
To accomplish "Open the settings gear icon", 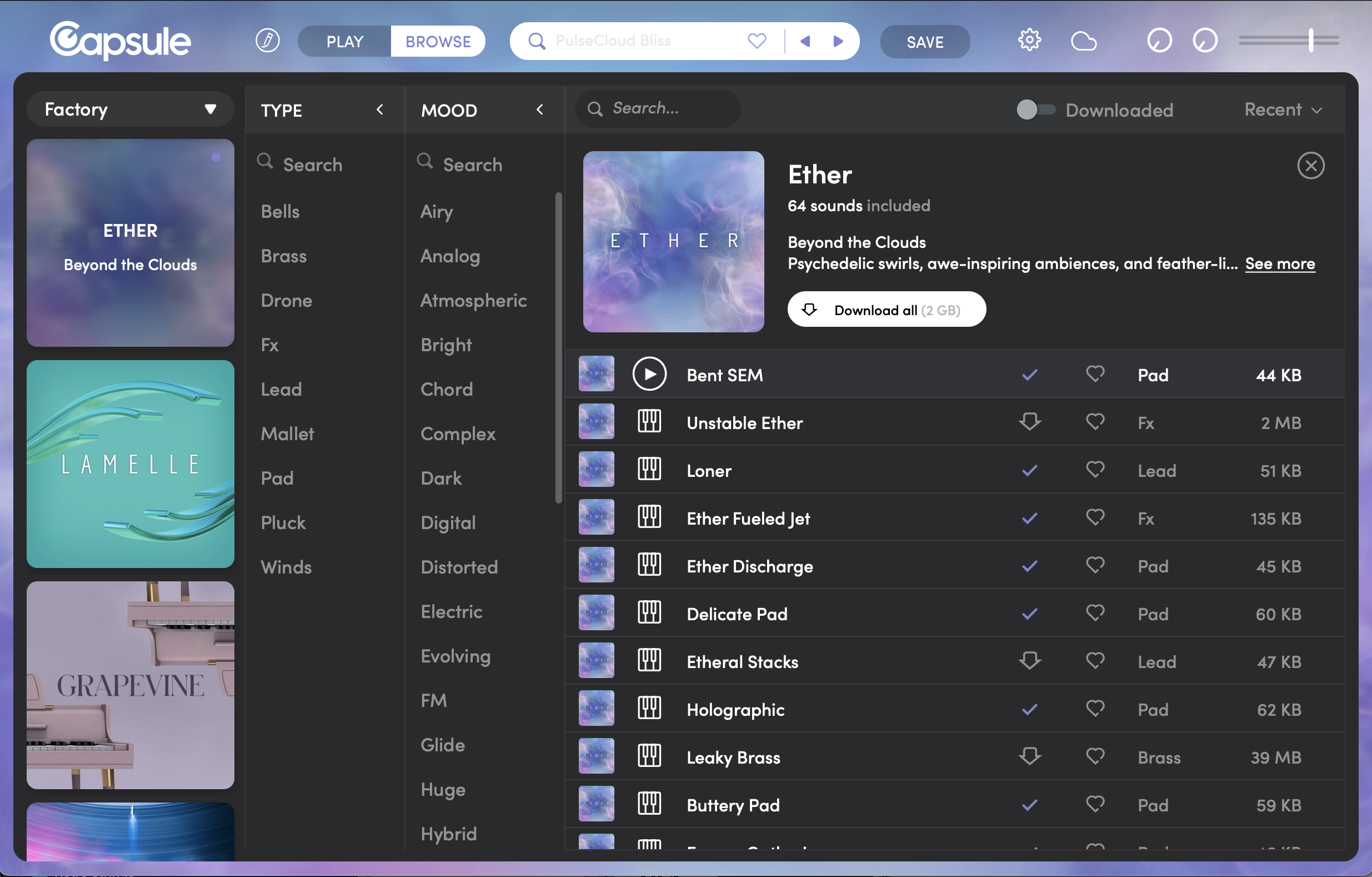I will point(1029,41).
